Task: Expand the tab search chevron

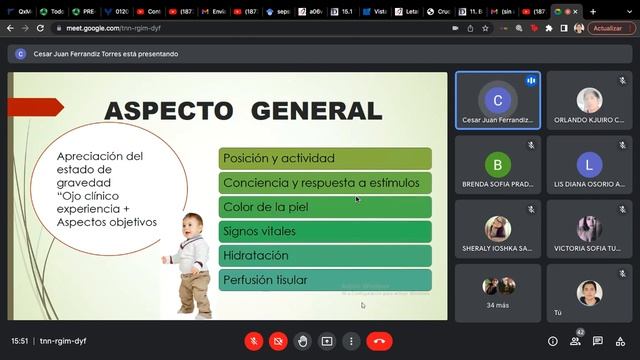Action: (629, 12)
